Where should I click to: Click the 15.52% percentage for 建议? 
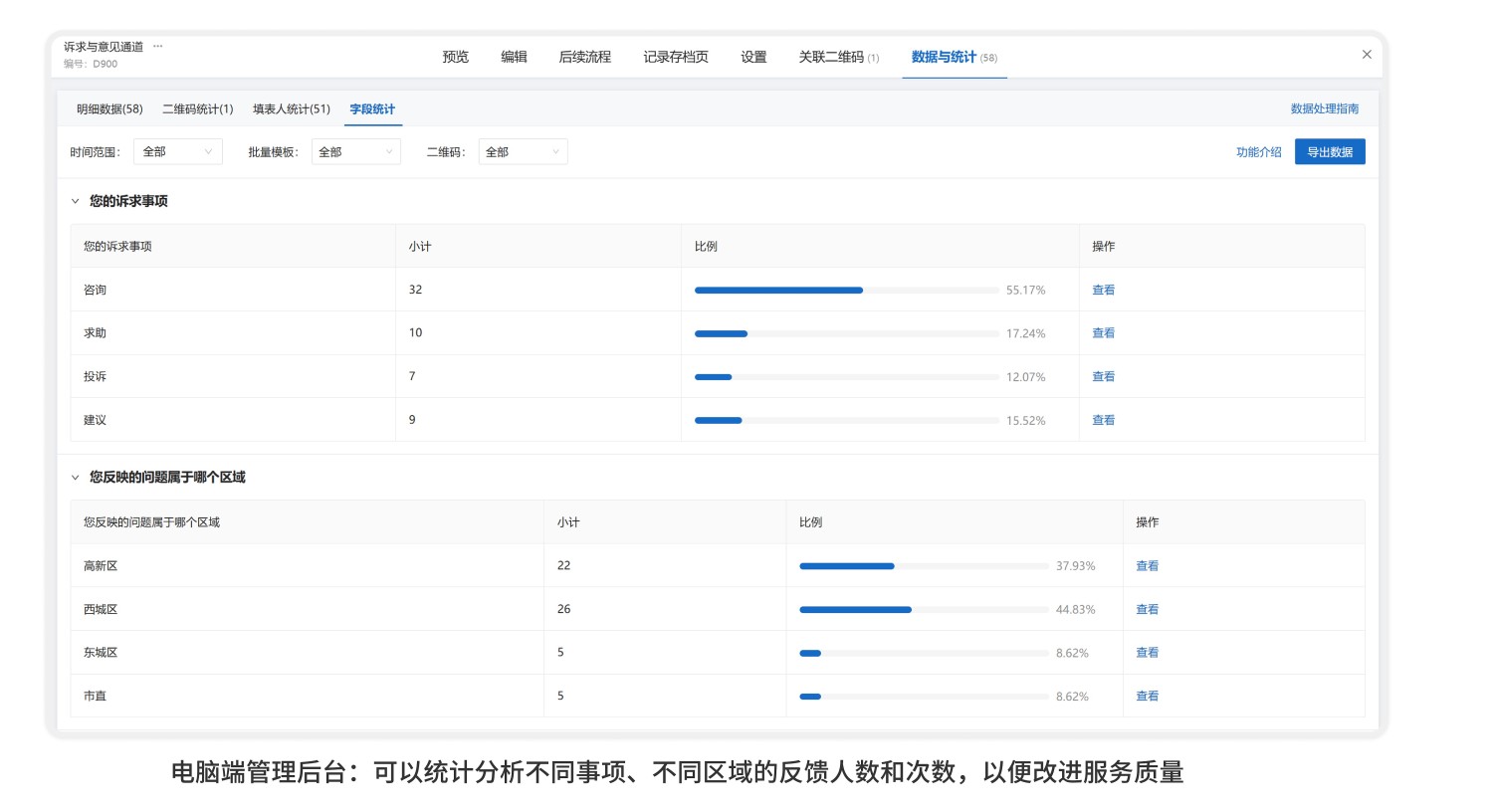(1025, 421)
